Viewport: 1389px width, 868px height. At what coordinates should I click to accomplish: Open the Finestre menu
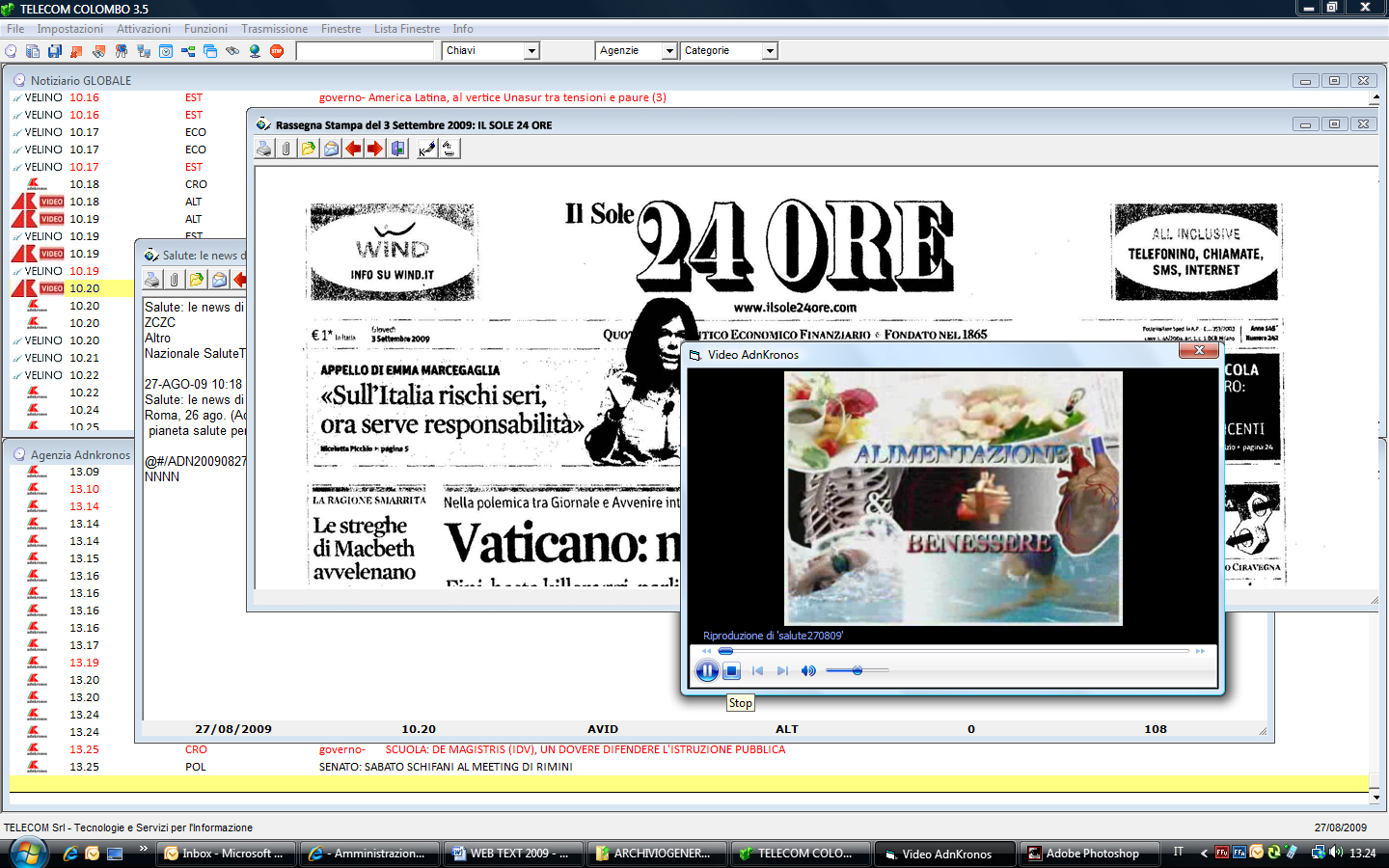(x=340, y=29)
